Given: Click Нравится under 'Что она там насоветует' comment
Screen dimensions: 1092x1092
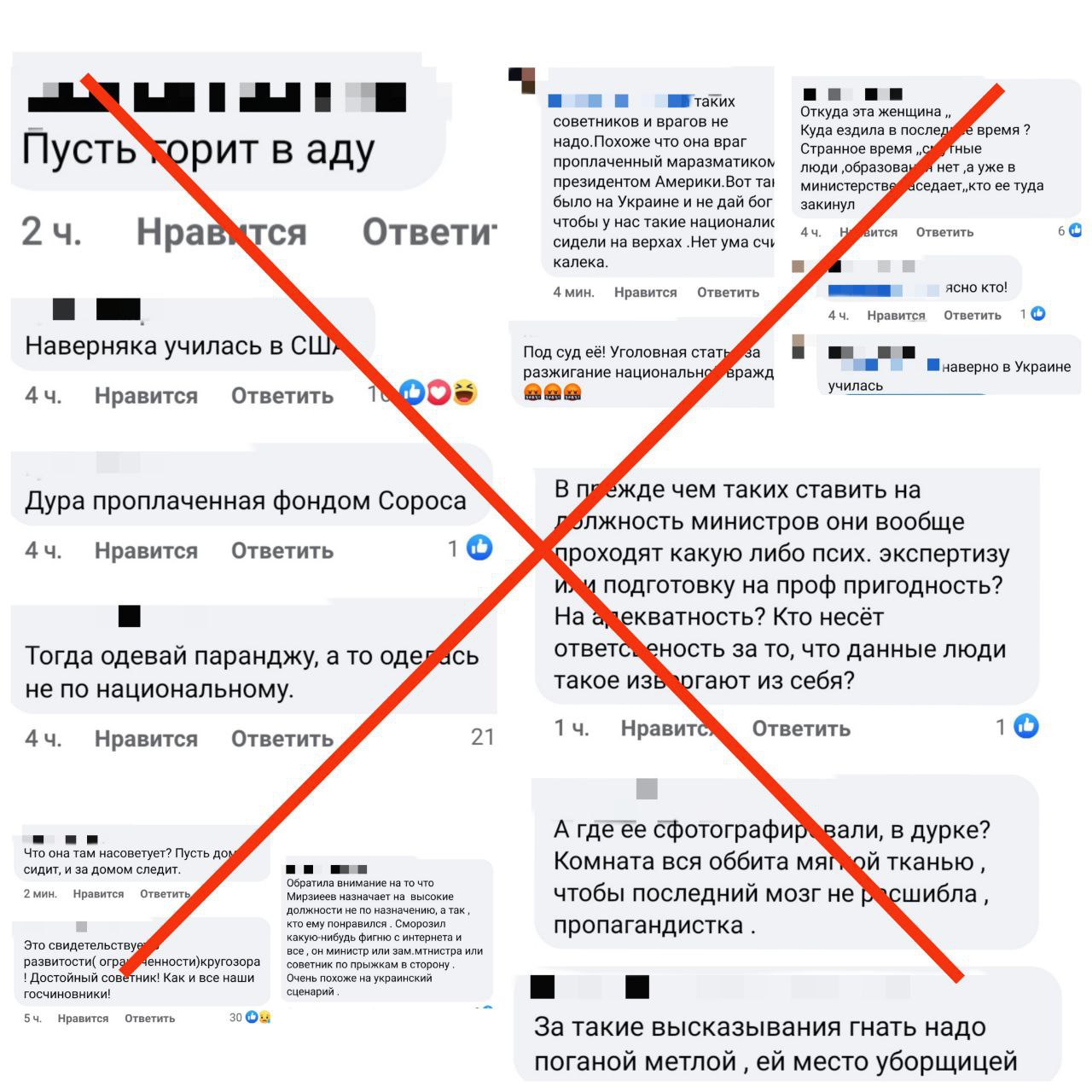Looking at the screenshot, I should click(x=98, y=894).
